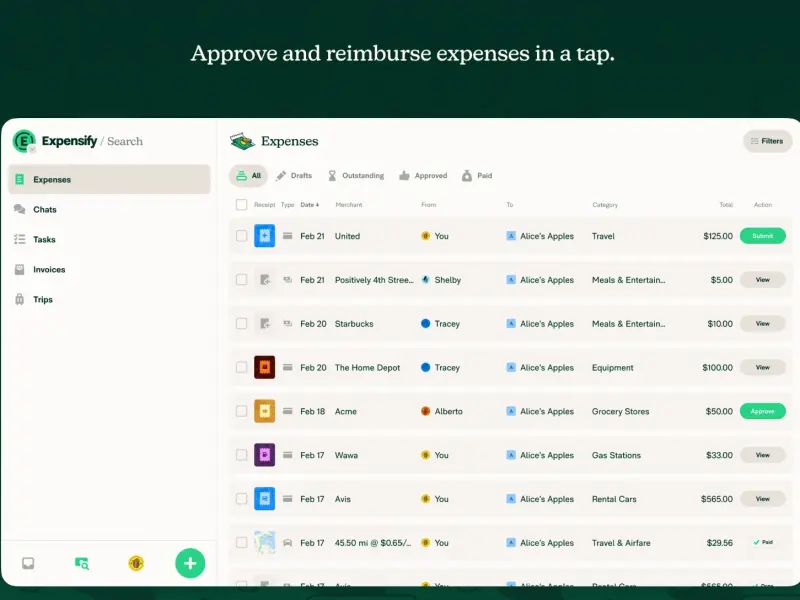Click the green plus create button

[190, 563]
